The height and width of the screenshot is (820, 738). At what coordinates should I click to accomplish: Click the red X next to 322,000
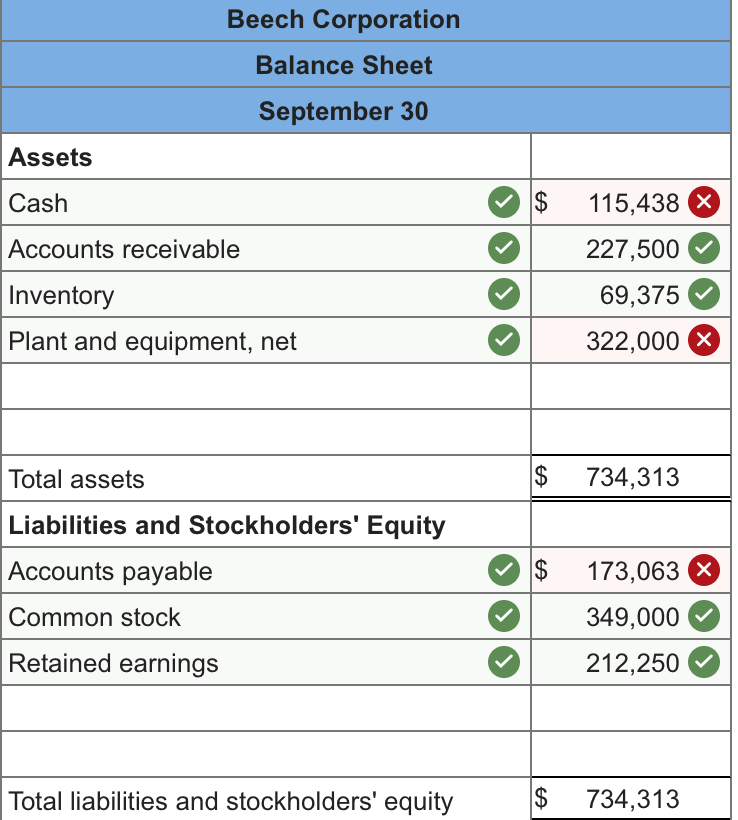tap(704, 341)
